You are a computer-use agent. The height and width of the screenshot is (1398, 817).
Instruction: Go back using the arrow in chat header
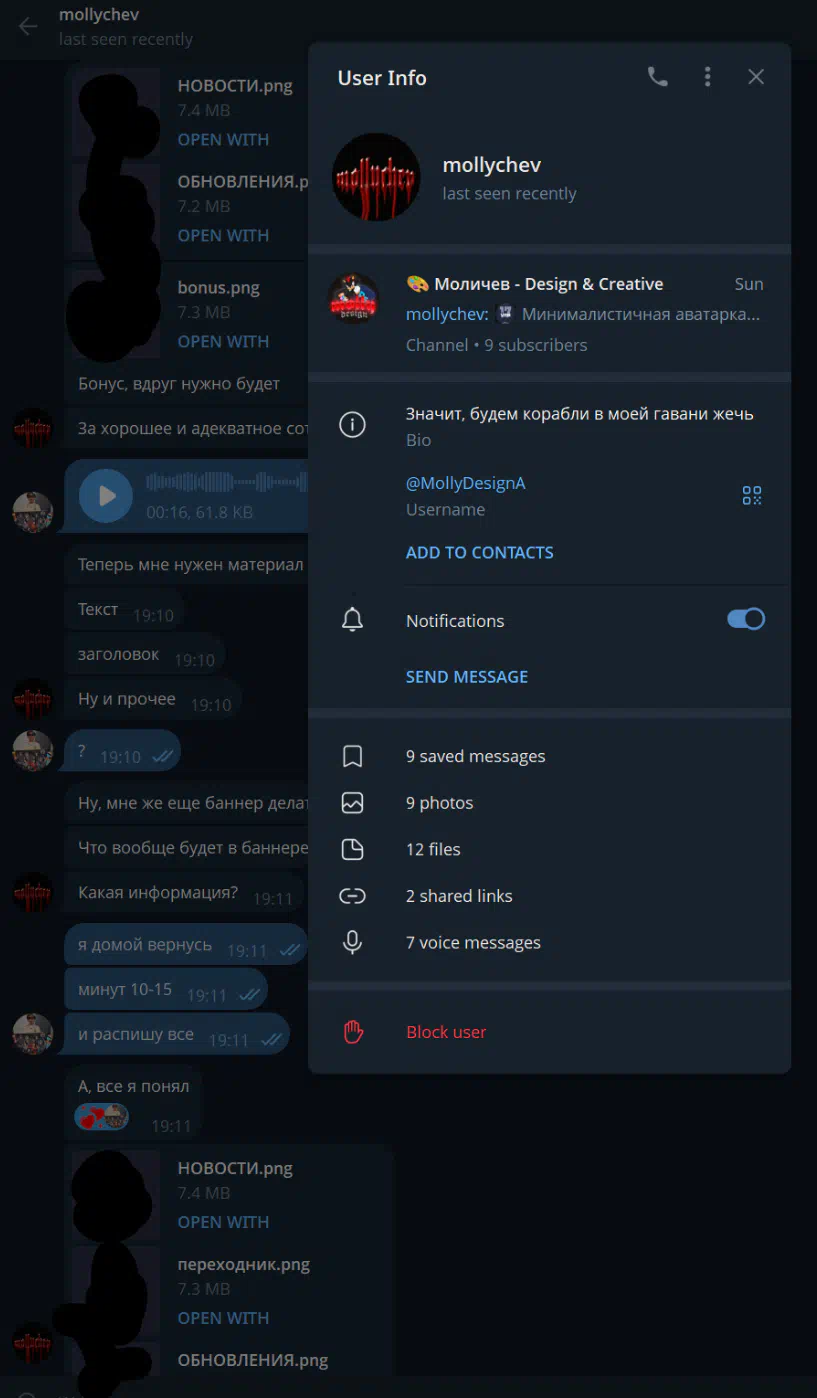pos(28,27)
